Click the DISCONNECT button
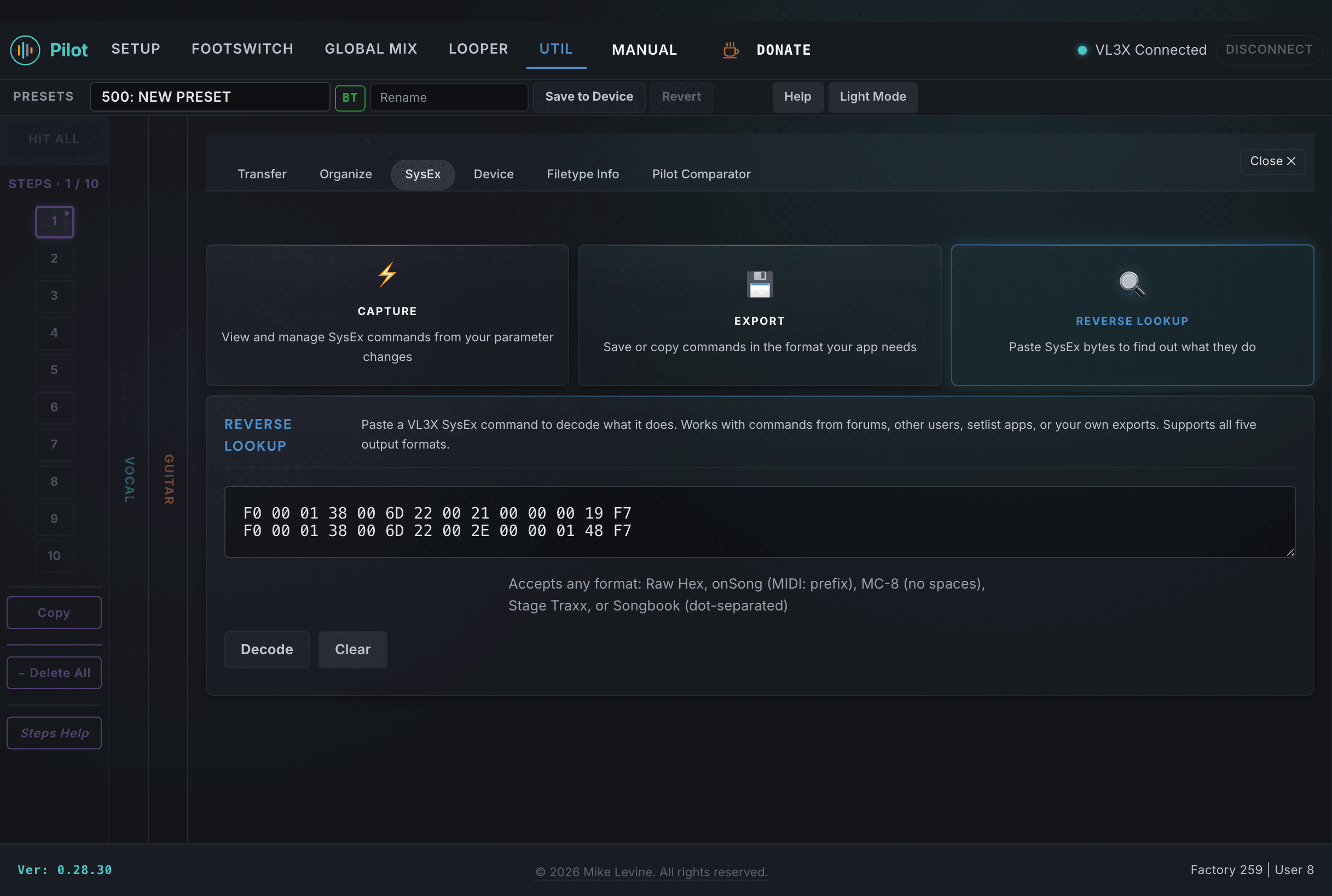The height and width of the screenshot is (896, 1332). 1269,50
